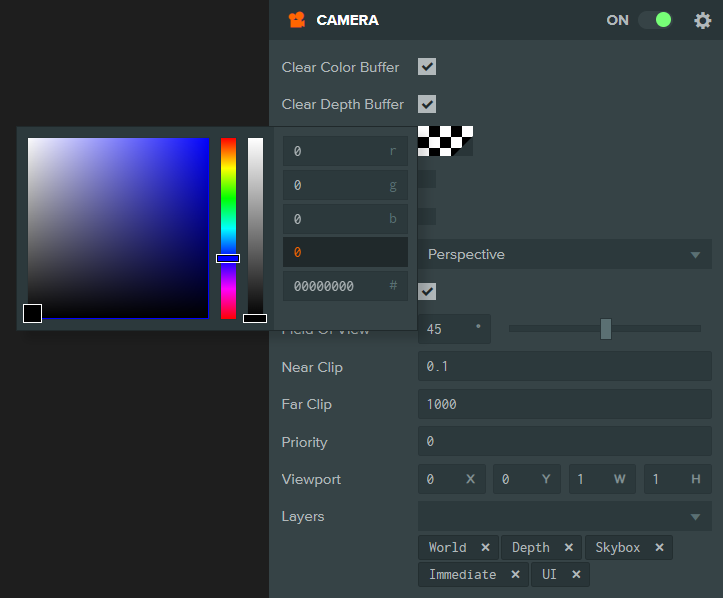Click the Field of View slider handle
723x598 pixels.
click(x=606, y=329)
